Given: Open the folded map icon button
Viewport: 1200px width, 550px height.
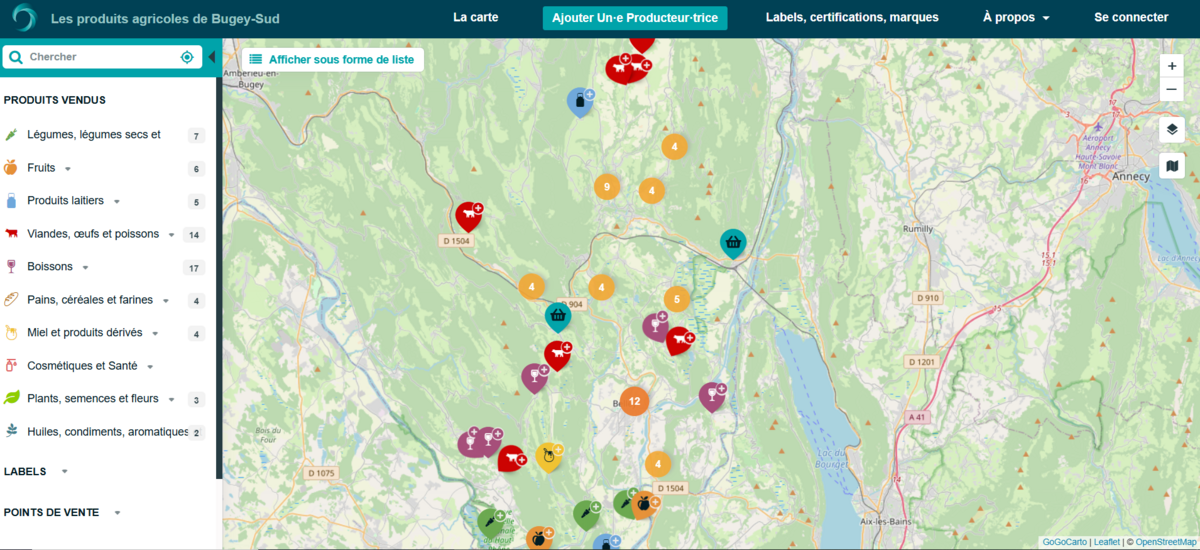Looking at the screenshot, I should (1172, 166).
